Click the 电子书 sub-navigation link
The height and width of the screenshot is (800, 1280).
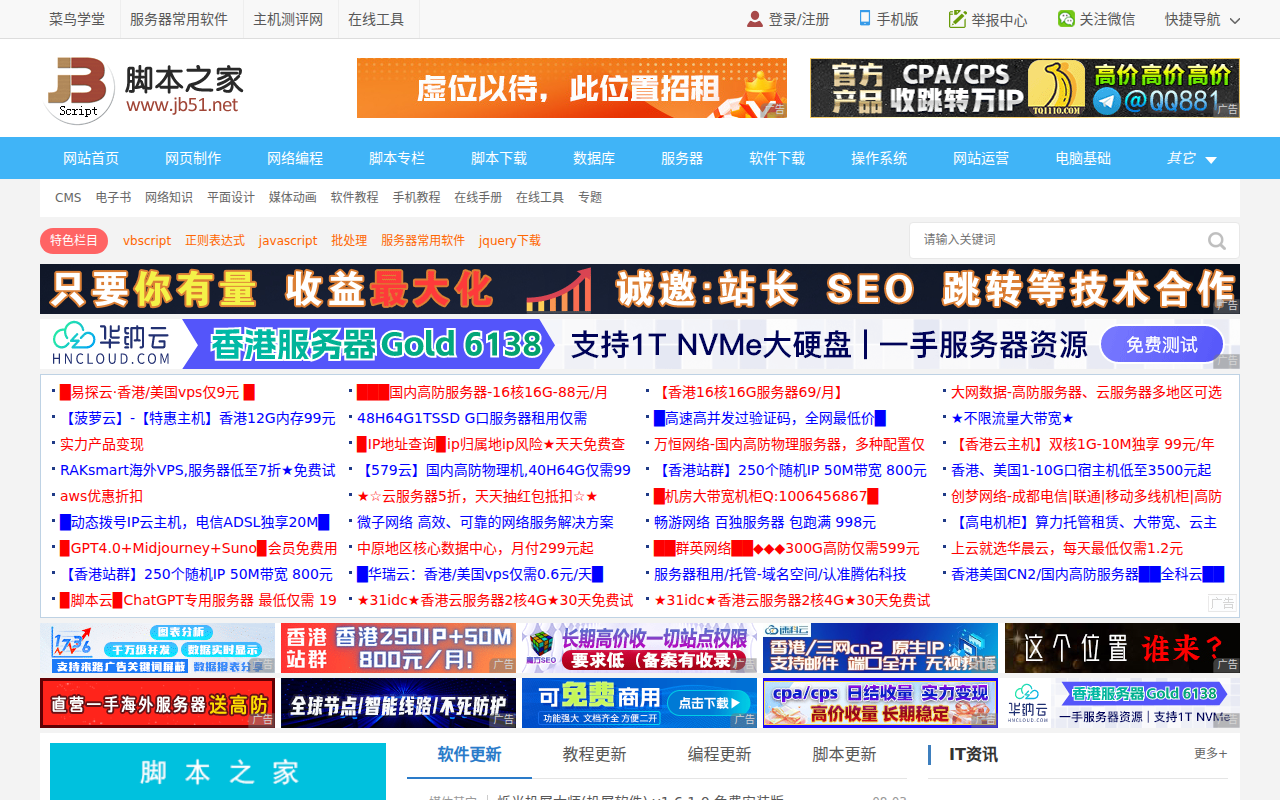pyautogui.click(x=113, y=198)
